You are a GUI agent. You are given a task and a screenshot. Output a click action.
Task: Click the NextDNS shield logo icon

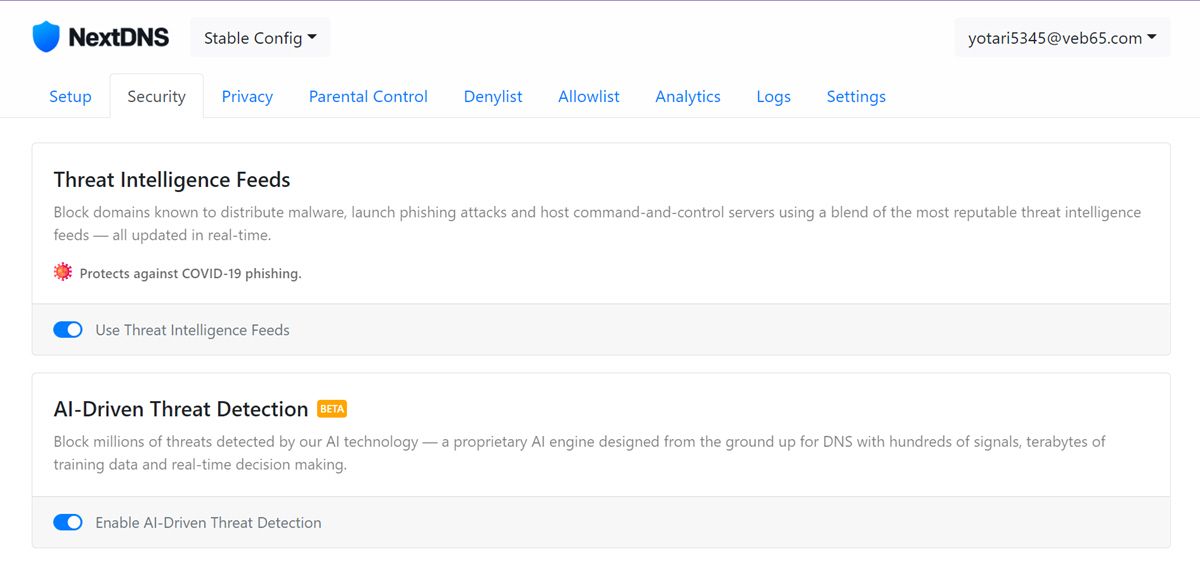click(46, 38)
